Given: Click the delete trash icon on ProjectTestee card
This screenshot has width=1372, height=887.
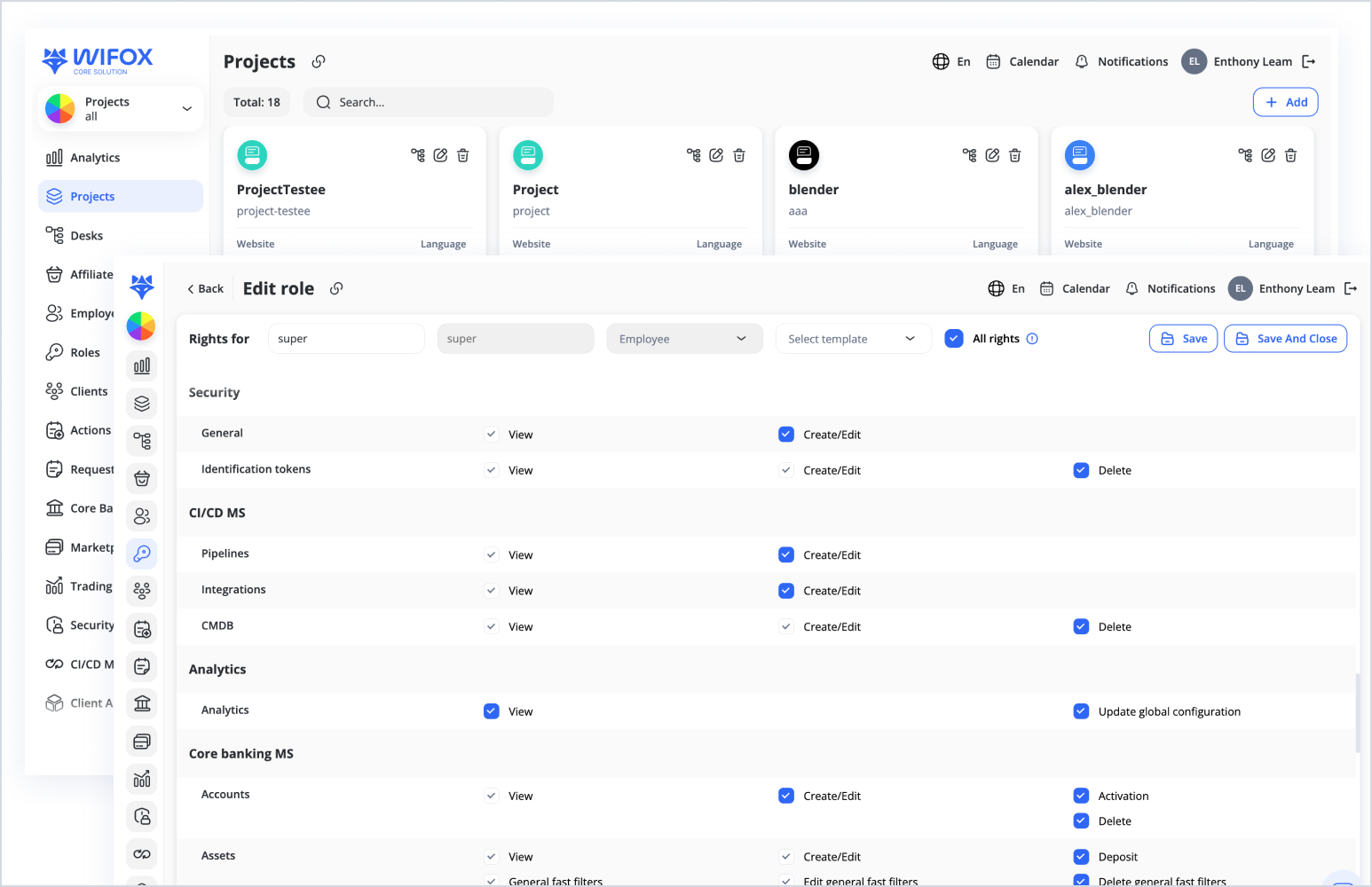Looking at the screenshot, I should click(x=462, y=155).
